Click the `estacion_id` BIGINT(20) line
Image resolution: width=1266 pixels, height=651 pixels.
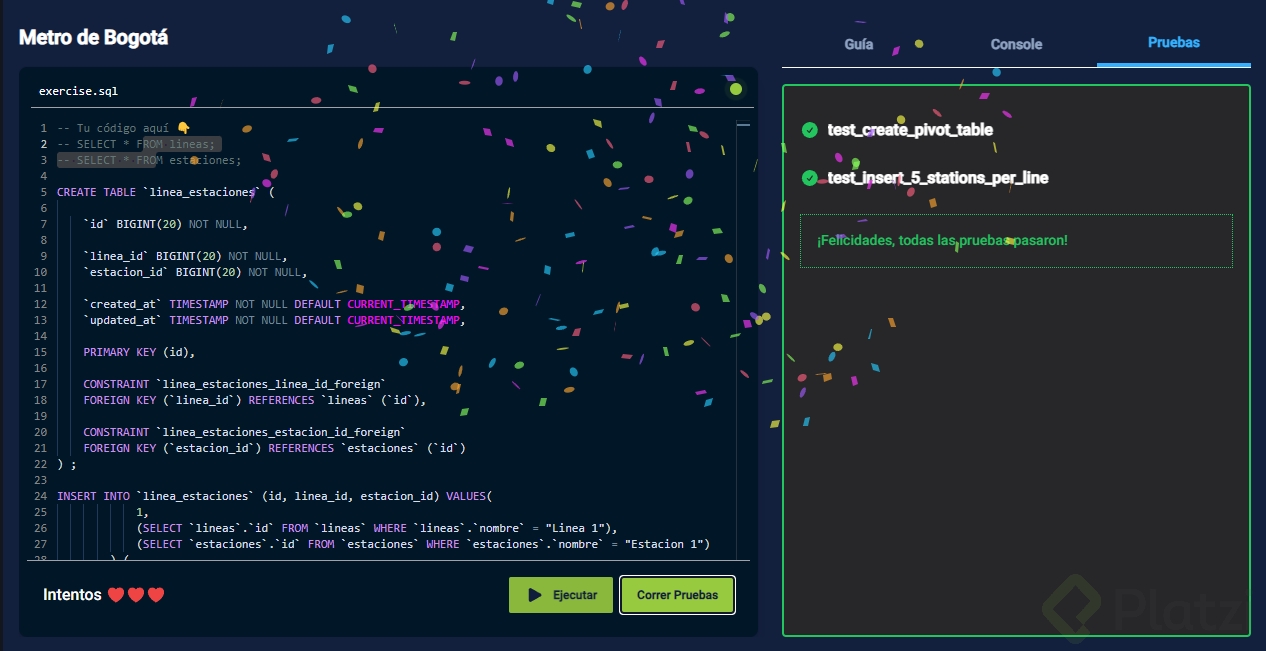195,272
